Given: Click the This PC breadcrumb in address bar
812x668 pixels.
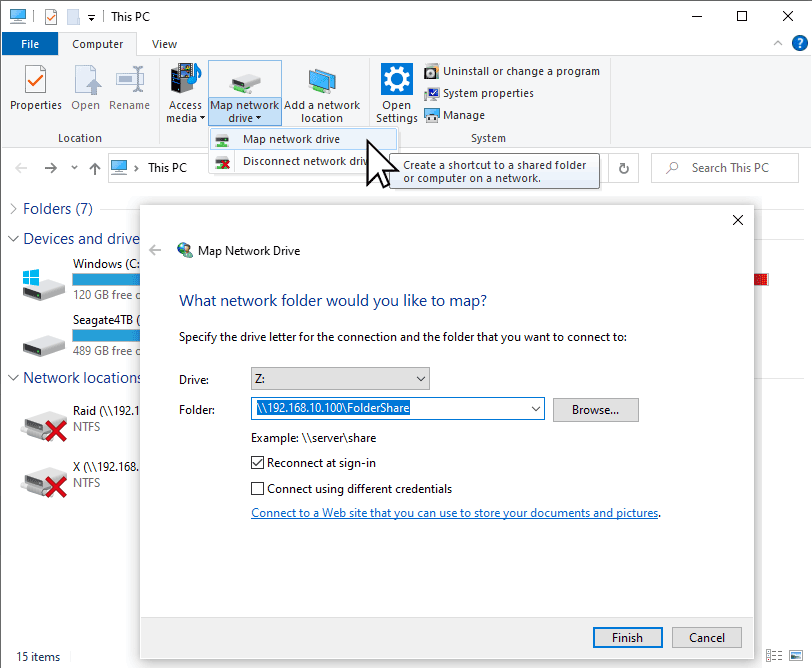Looking at the screenshot, I should [167, 168].
